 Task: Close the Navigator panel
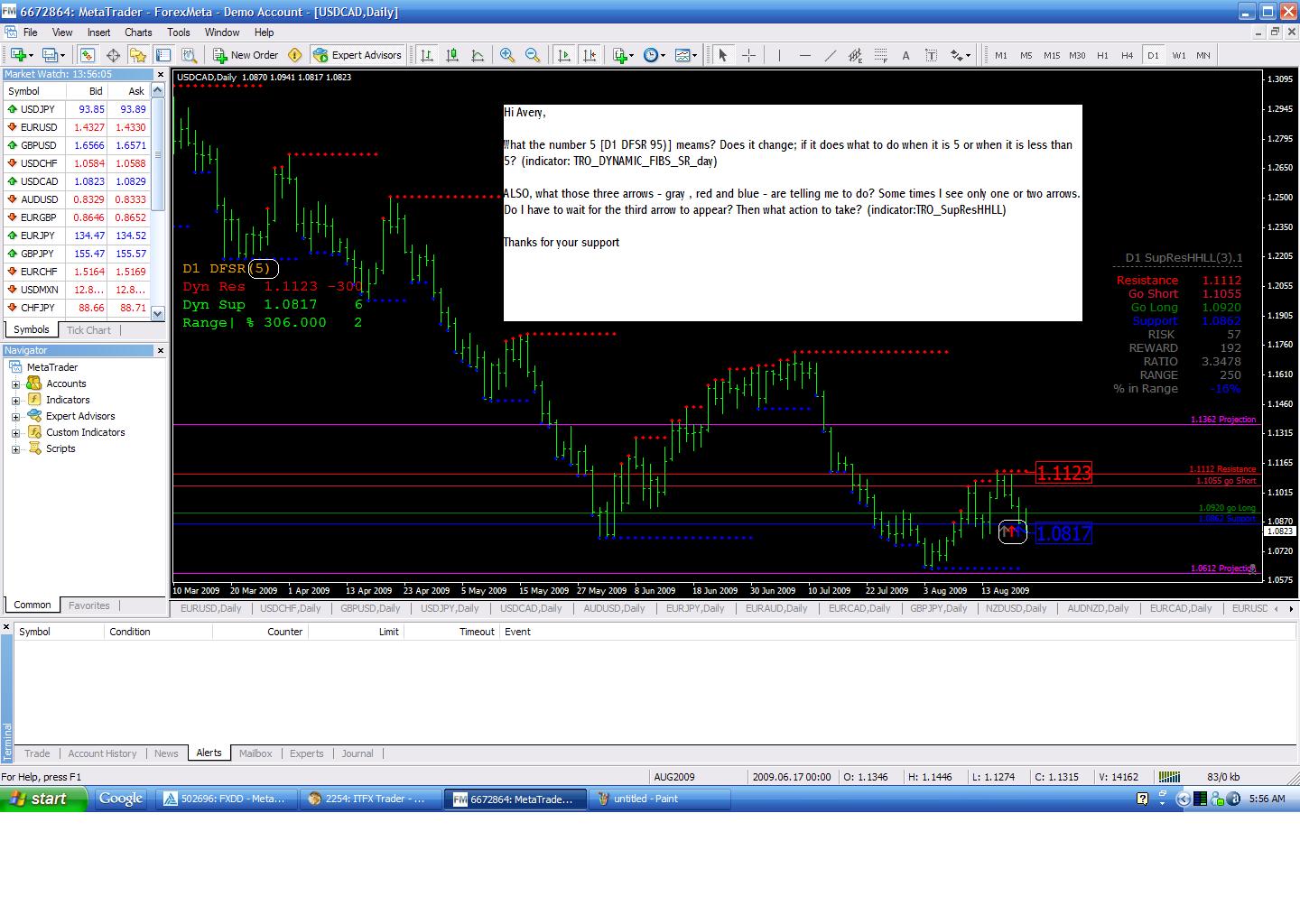[x=161, y=350]
